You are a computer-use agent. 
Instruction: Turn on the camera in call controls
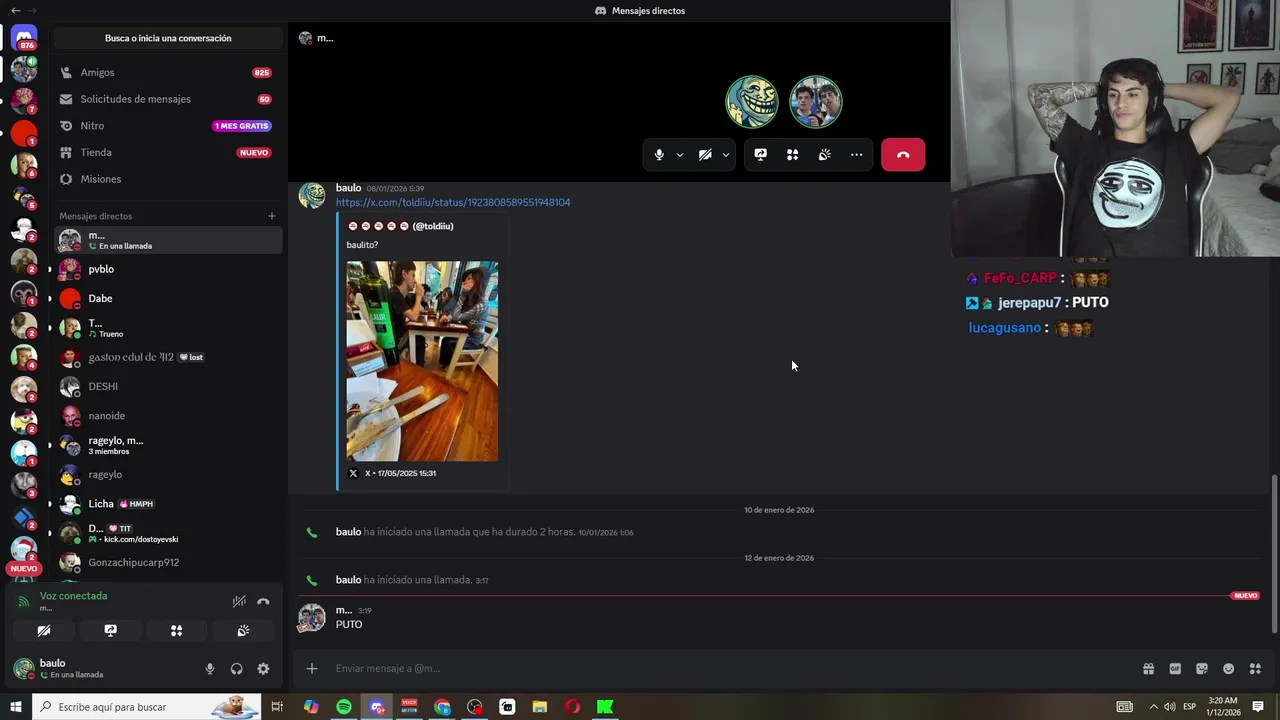705,155
